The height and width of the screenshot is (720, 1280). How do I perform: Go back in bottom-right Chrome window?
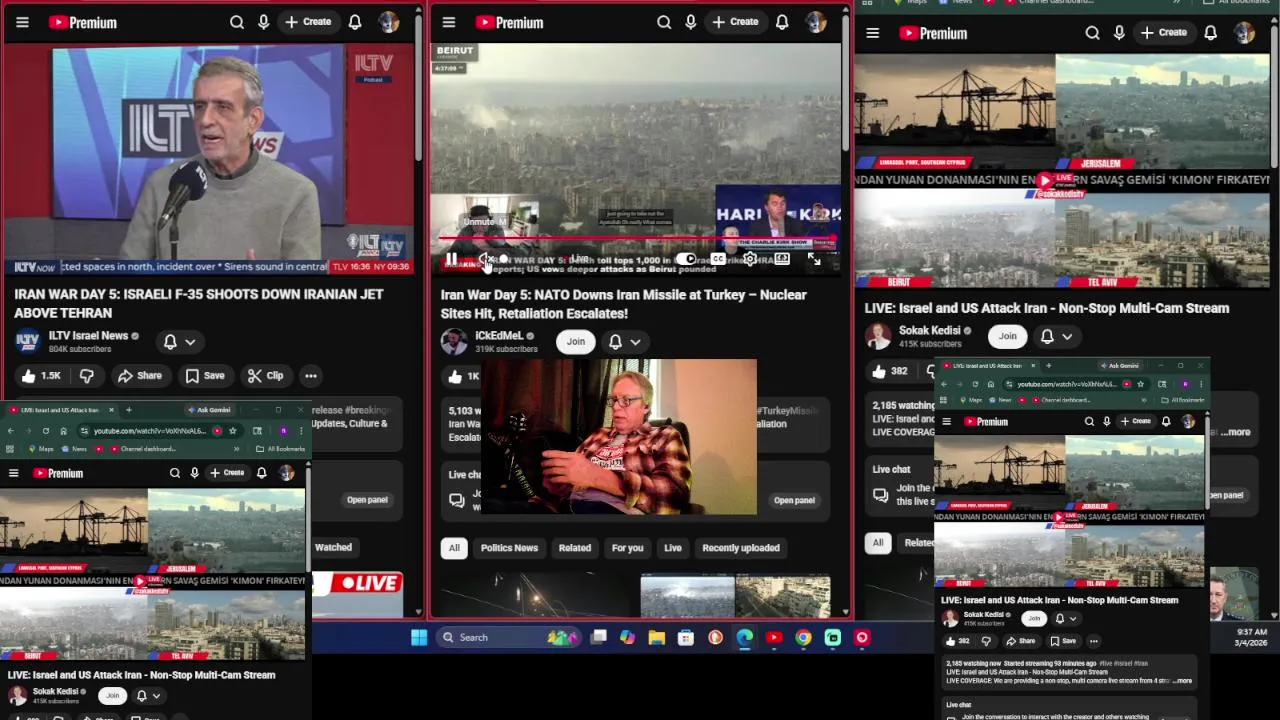(x=943, y=384)
